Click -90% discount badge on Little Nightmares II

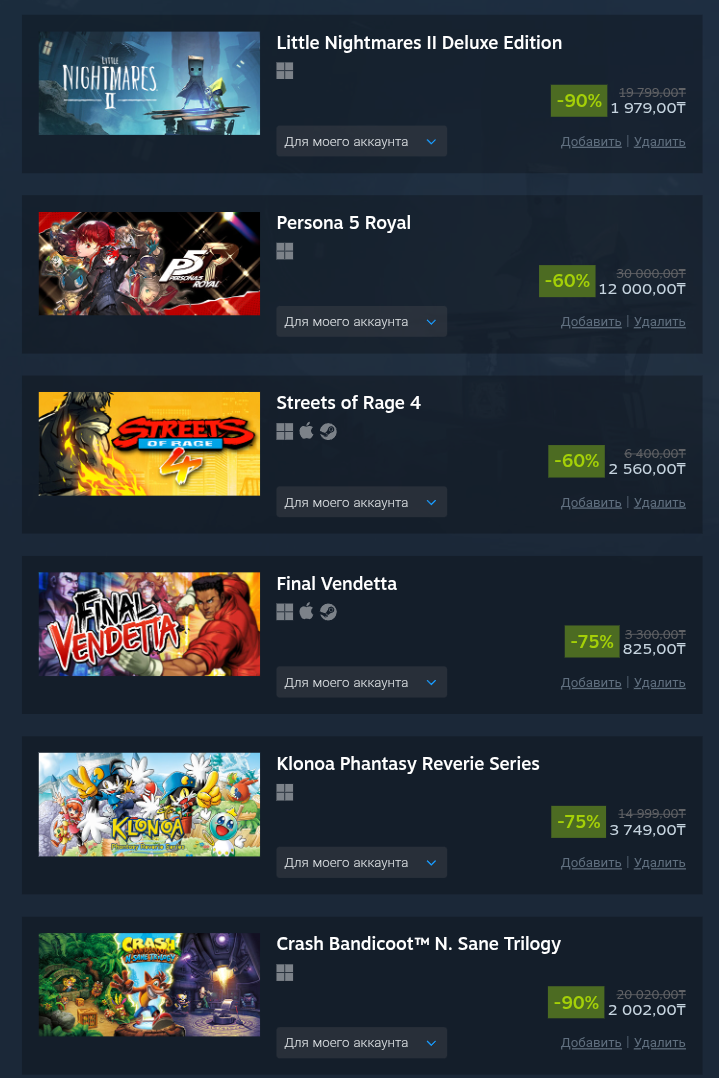[x=579, y=100]
